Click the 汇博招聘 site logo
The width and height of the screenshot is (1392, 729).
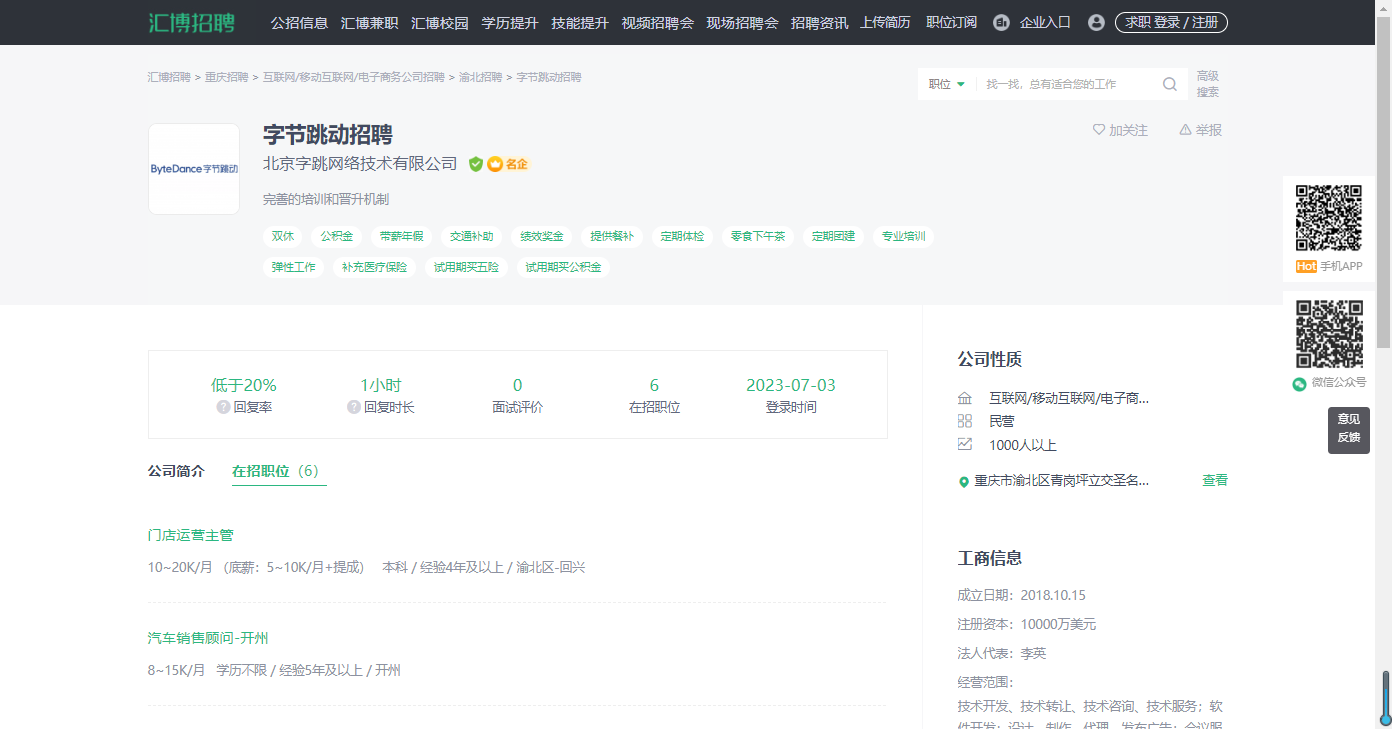pyautogui.click(x=191, y=22)
